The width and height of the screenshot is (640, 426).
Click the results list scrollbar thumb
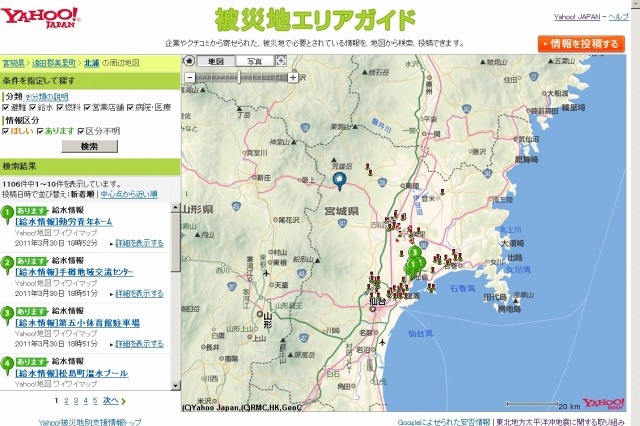(x=176, y=242)
